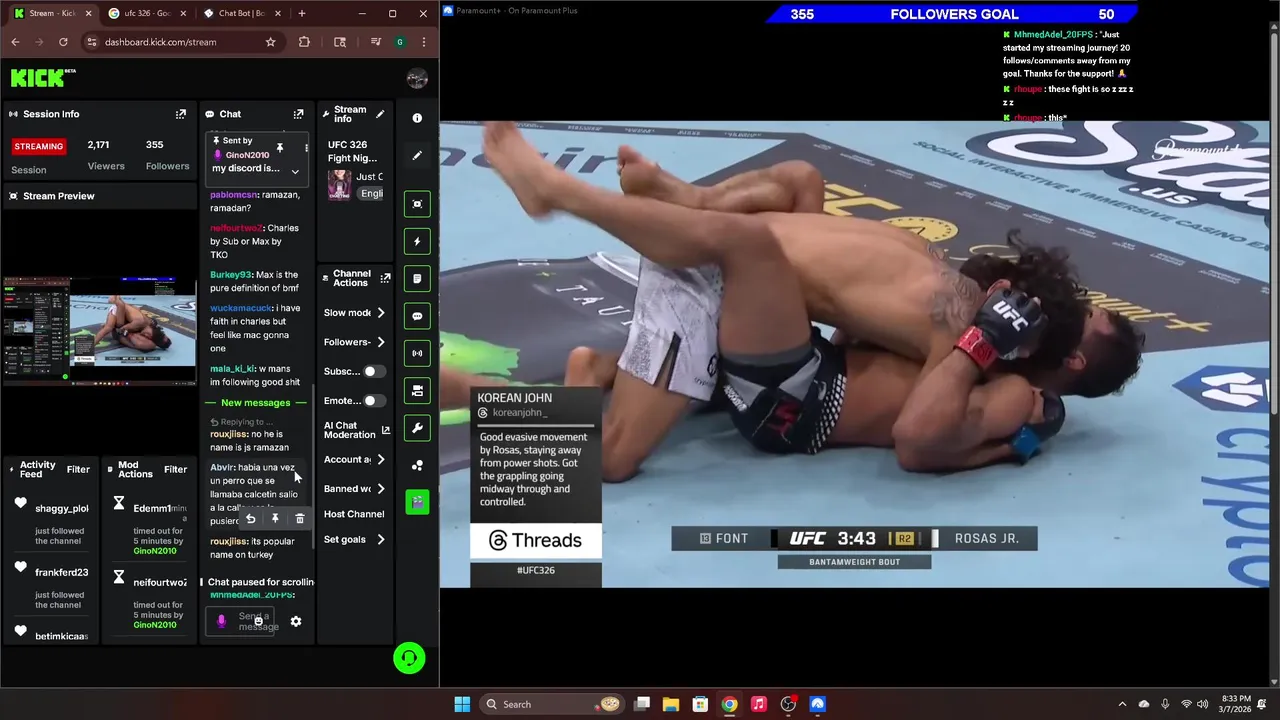
Task: Open the pinned message three-dot menu
Action: pos(306,148)
